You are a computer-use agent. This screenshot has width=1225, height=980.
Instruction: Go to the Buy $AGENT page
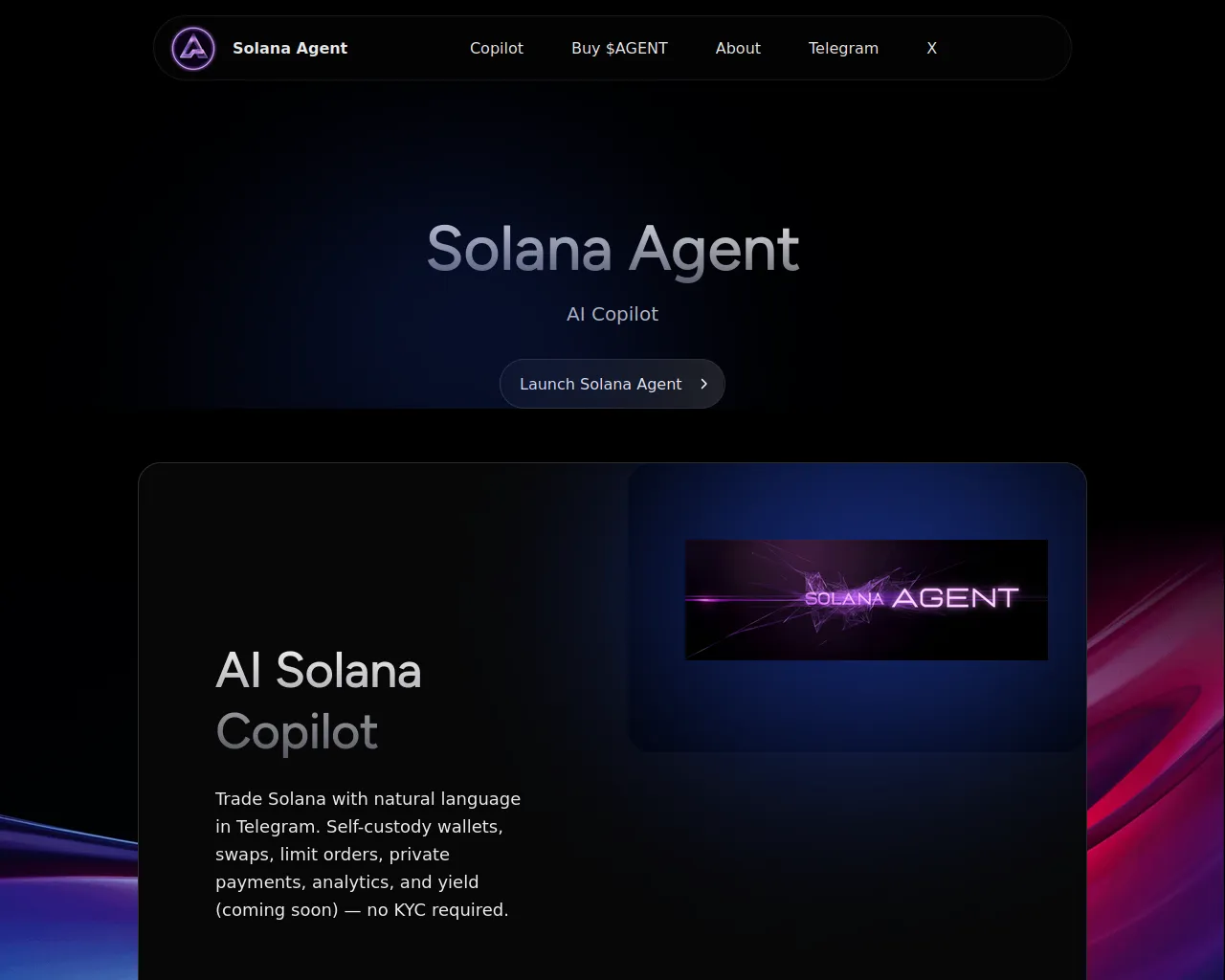(619, 48)
